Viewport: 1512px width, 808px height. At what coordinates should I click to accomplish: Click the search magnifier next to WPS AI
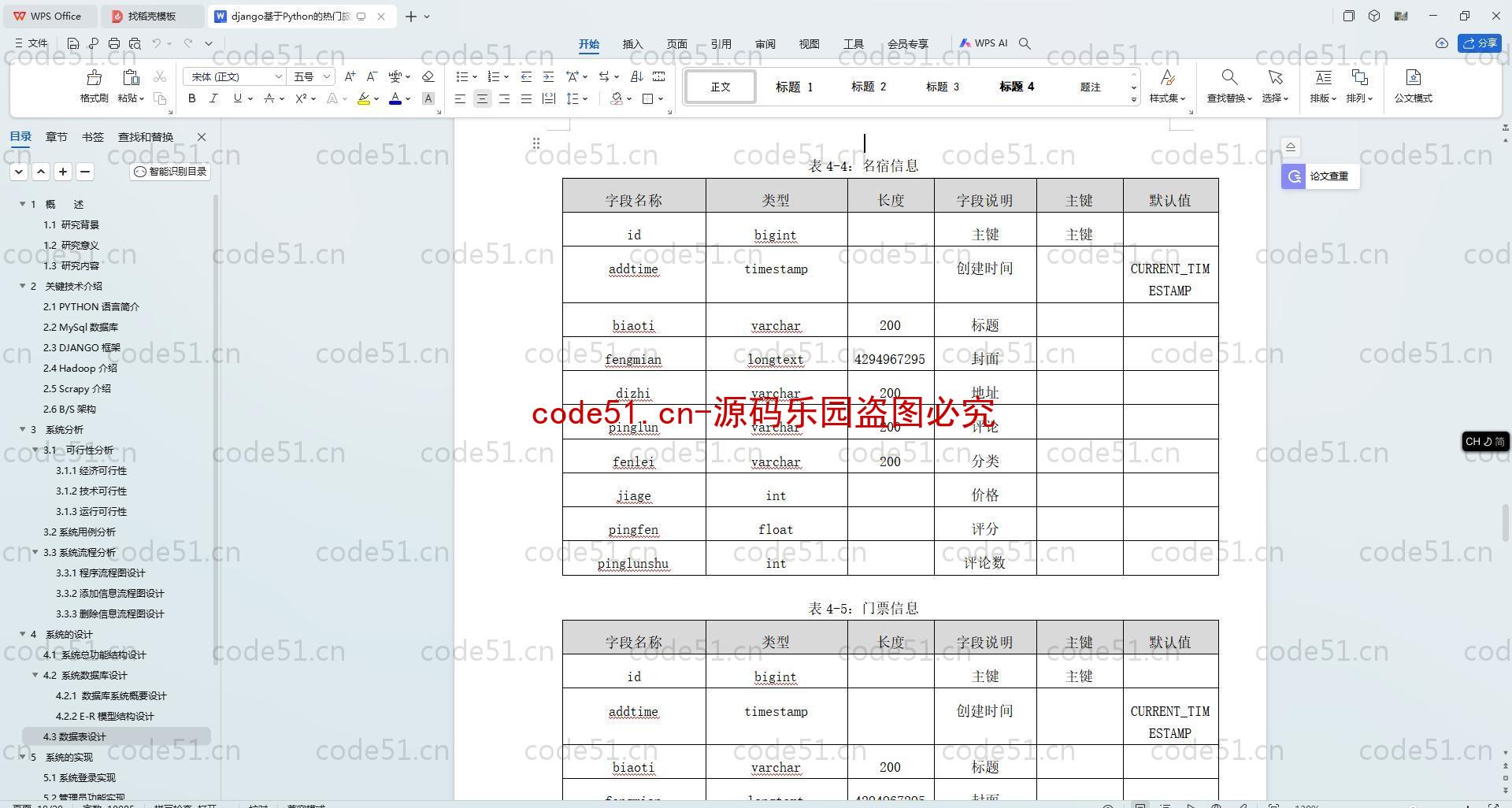(1025, 43)
